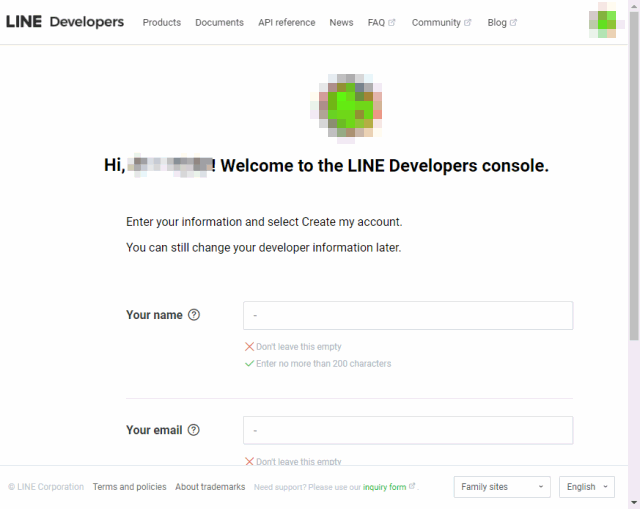Click the help icon beside Your email
640x509 pixels.
(194, 430)
